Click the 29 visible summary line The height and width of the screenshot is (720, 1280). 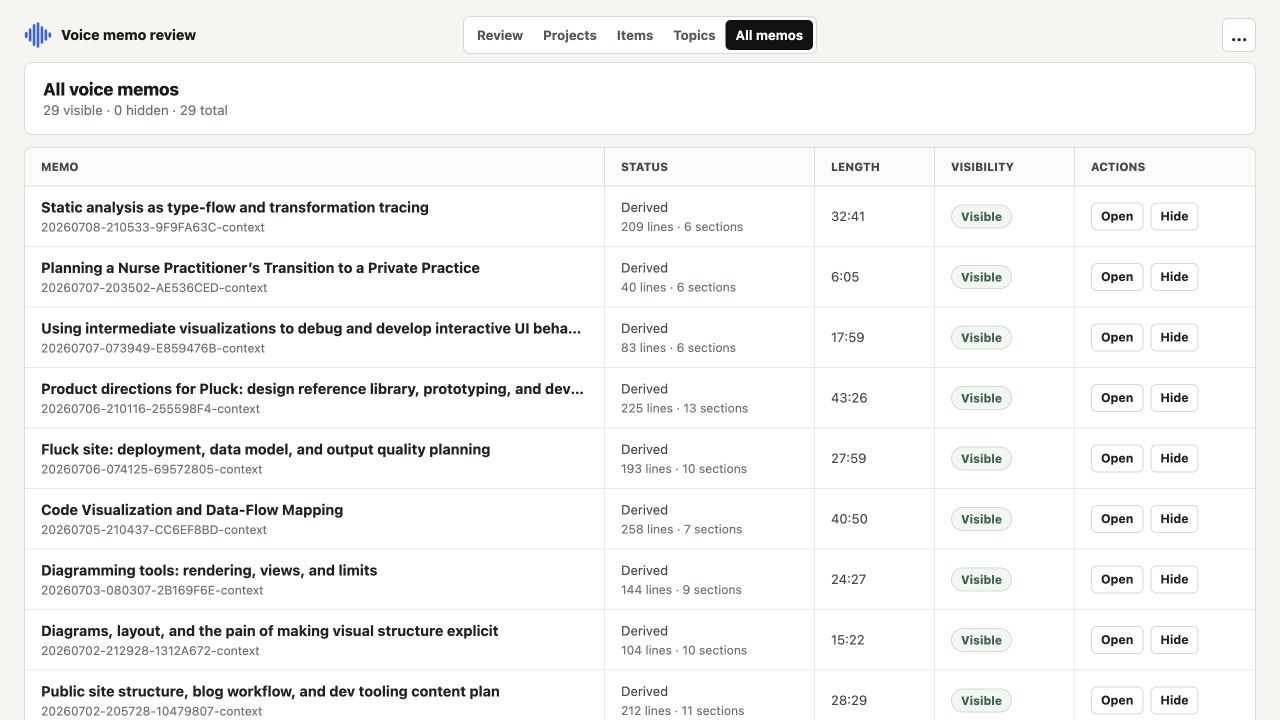pos(135,110)
